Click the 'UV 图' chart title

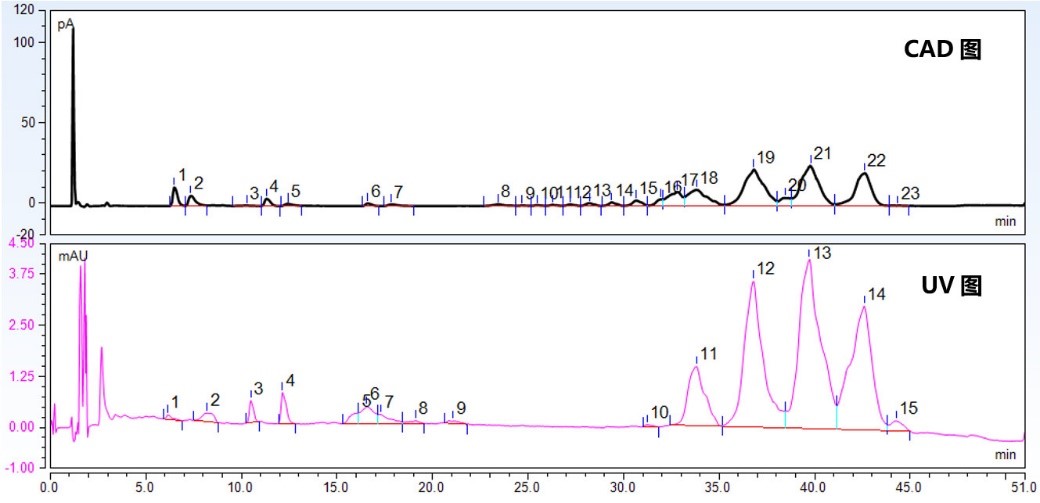(x=951, y=286)
